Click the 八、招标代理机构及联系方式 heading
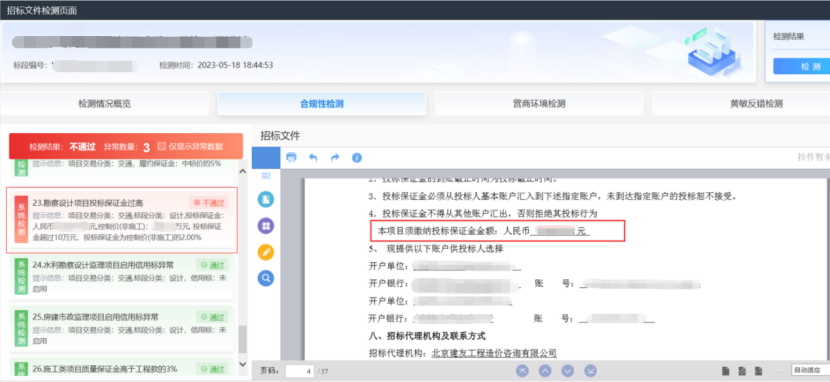 pos(427,336)
